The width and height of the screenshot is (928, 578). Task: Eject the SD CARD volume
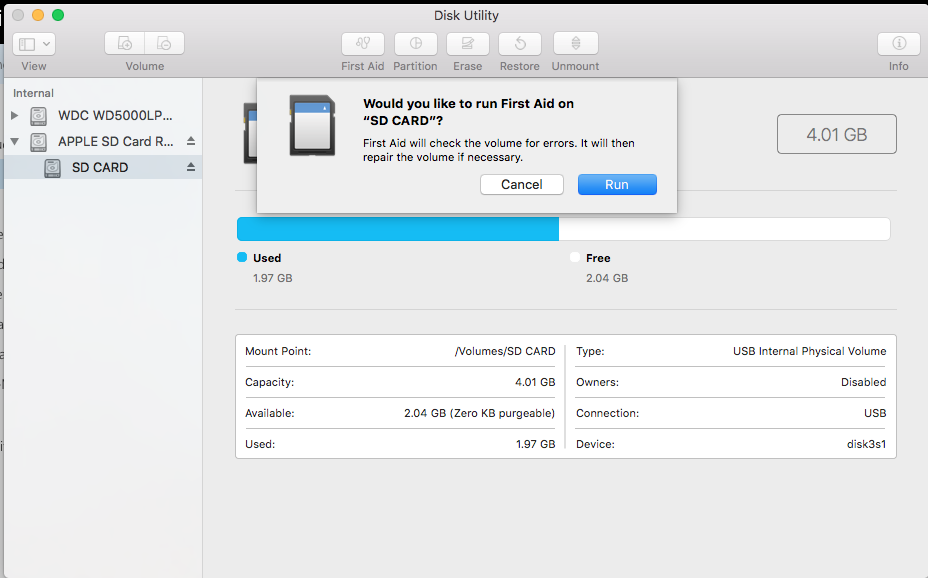(191, 167)
